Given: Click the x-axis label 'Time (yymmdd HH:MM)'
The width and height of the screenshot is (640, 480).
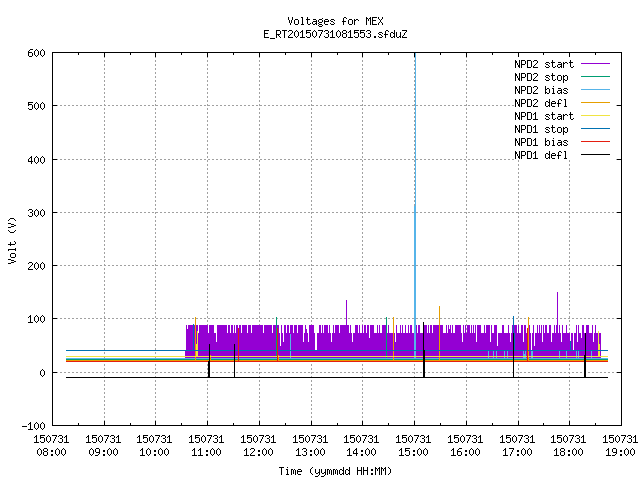Looking at the screenshot, I should (x=335, y=471).
